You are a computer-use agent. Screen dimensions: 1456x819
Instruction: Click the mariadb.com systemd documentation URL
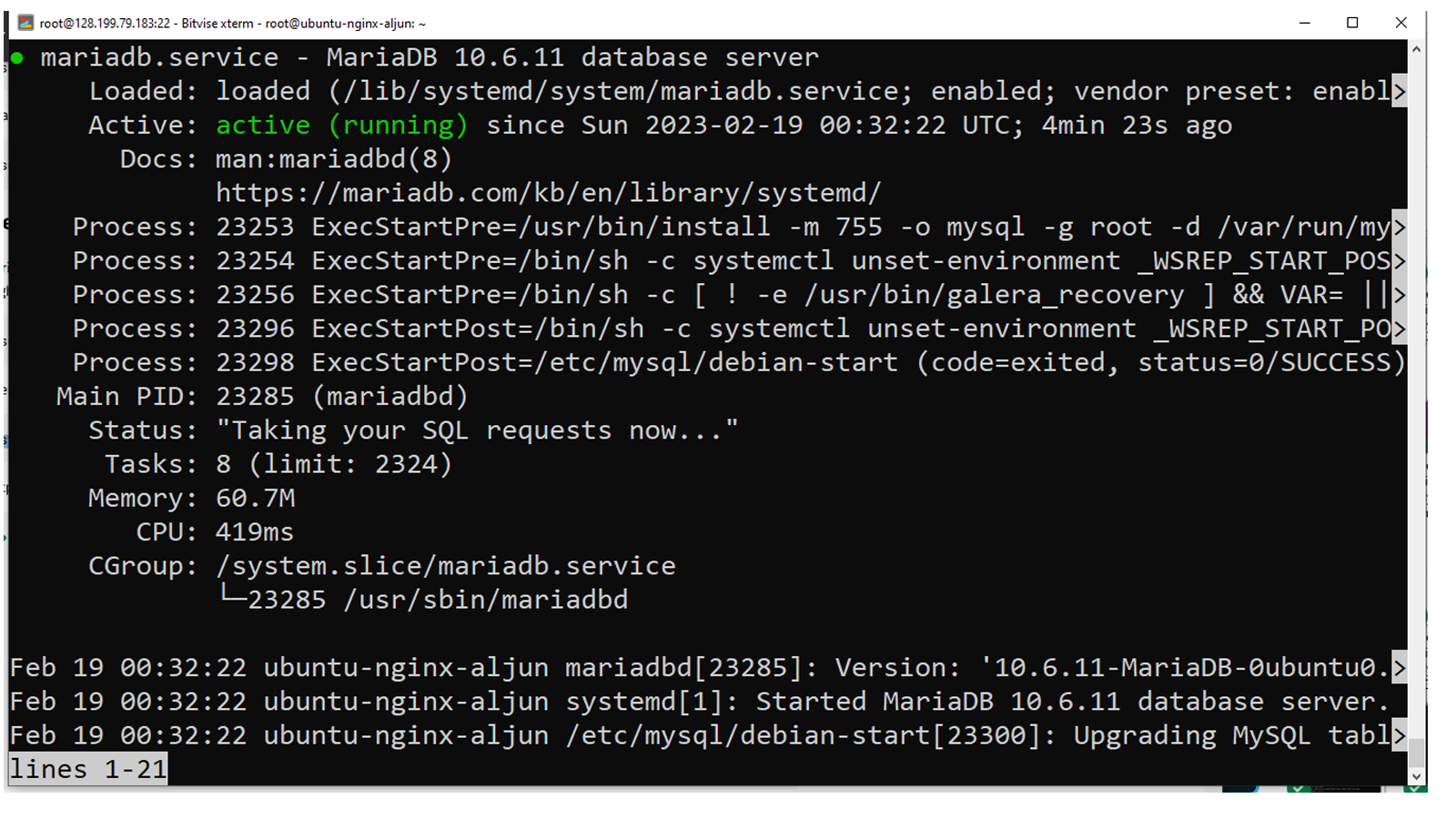click(549, 194)
